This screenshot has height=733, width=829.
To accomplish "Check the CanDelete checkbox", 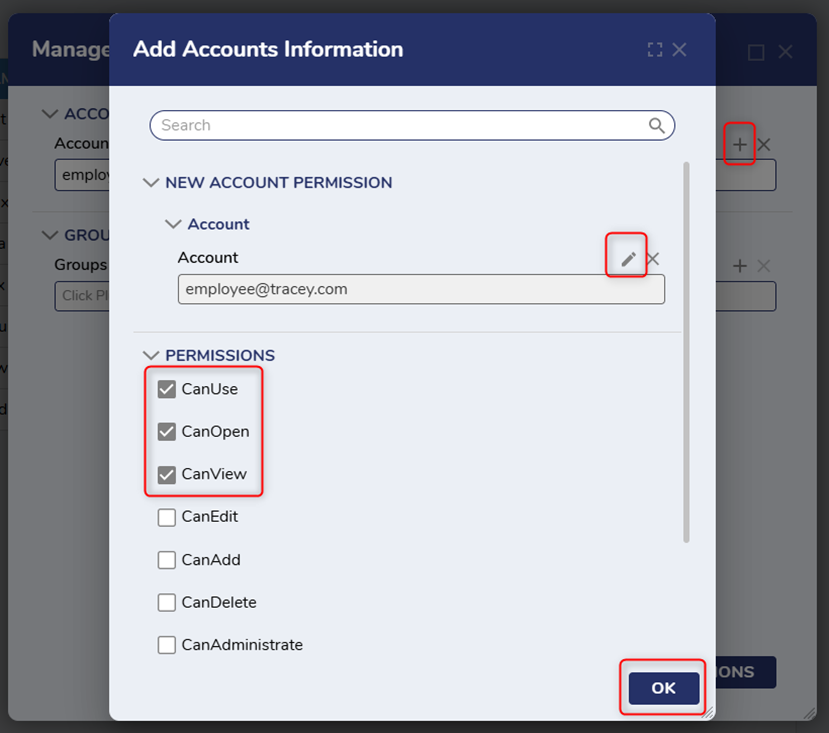I will pos(167,603).
